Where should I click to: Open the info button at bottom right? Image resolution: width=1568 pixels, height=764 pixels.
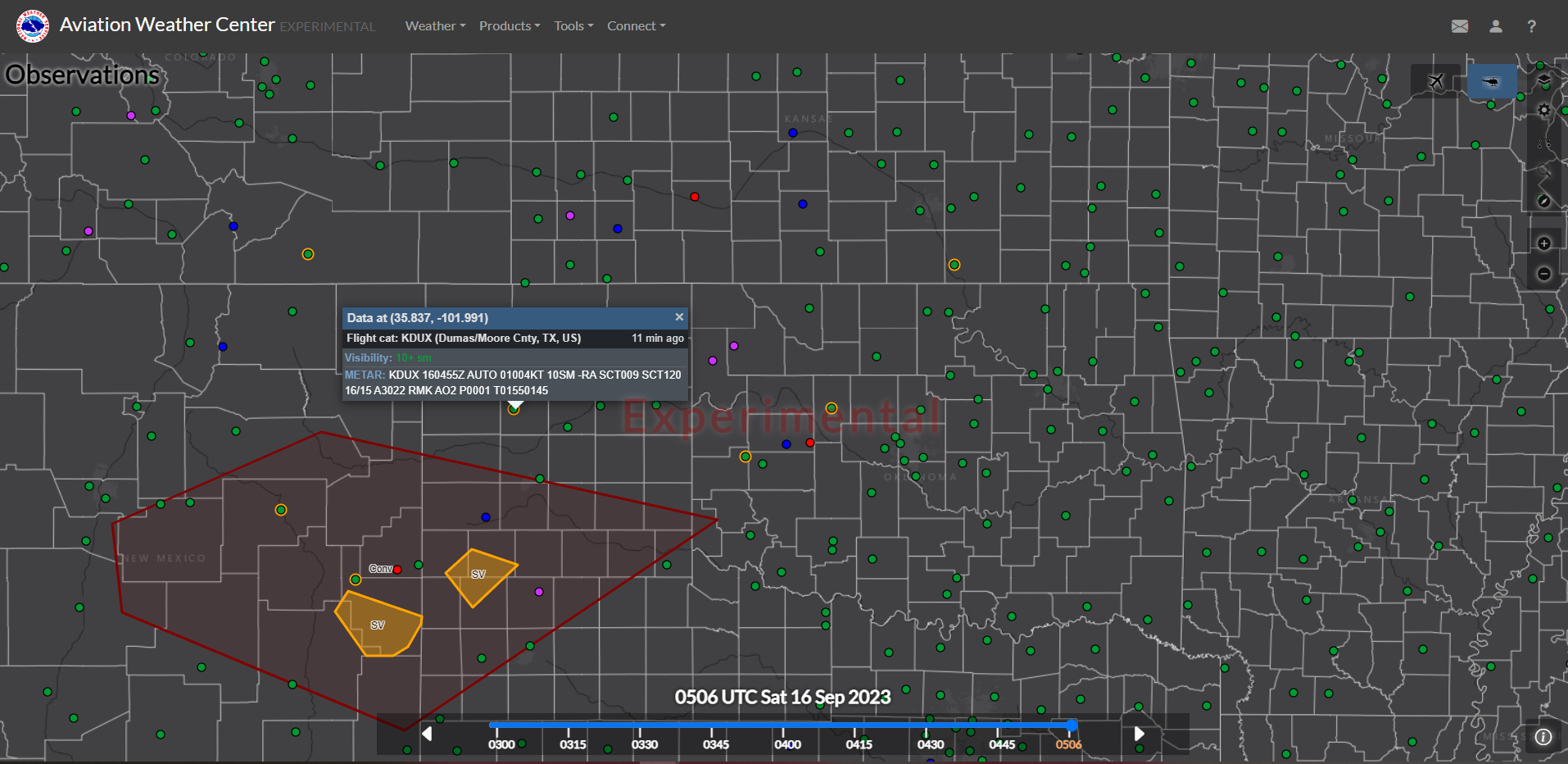[x=1543, y=737]
